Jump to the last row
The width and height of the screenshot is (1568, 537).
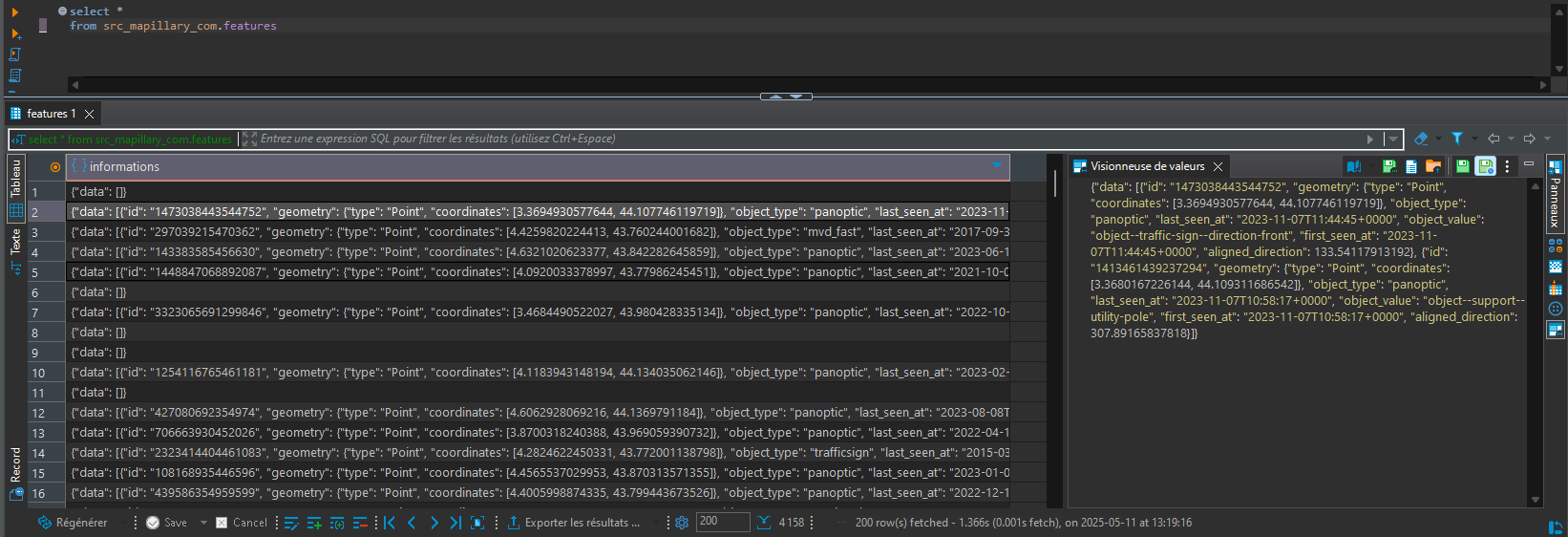[456, 523]
